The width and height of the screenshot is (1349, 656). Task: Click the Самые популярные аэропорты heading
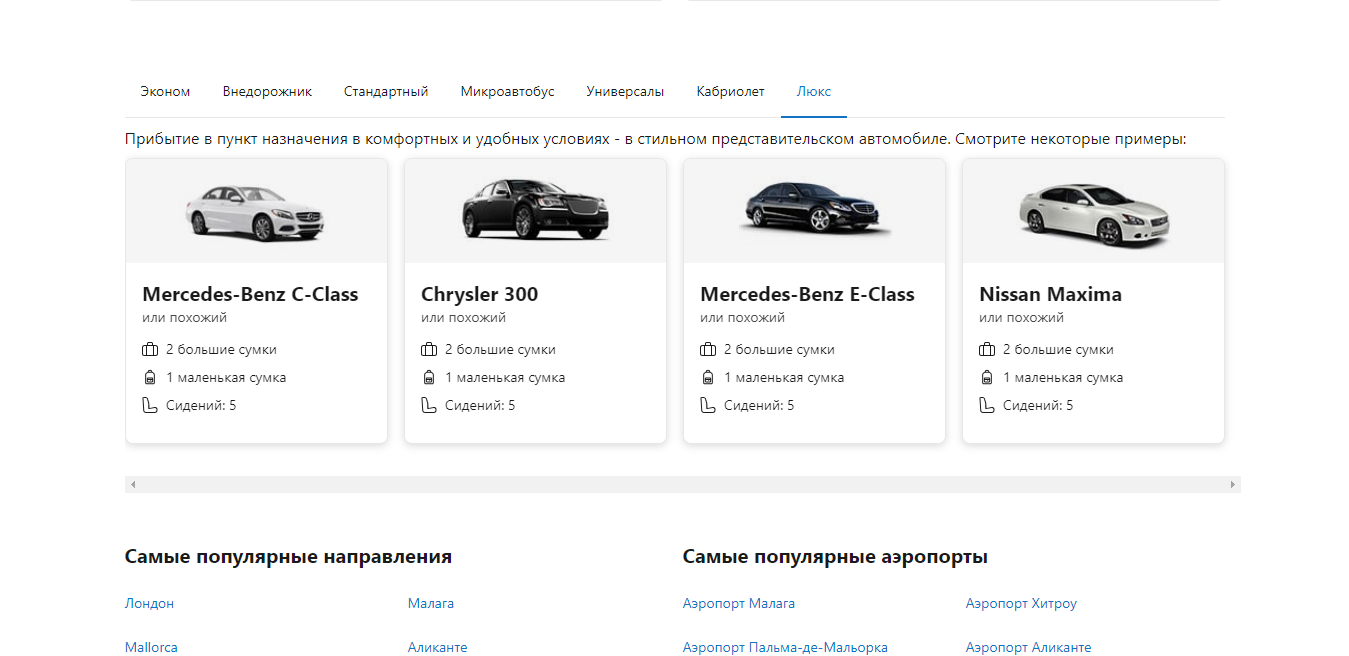tap(835, 557)
